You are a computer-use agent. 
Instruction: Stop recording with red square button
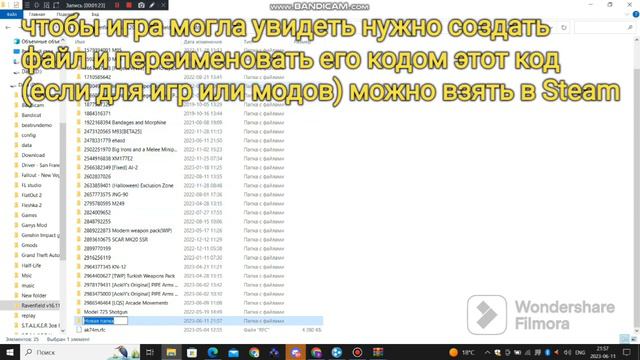(129, 5)
